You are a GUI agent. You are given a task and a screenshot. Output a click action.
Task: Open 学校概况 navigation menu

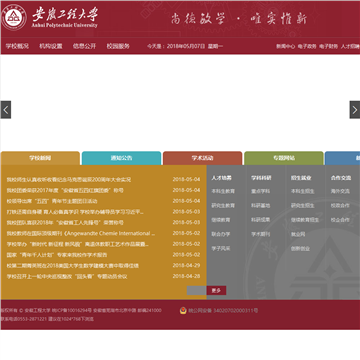coord(17,46)
